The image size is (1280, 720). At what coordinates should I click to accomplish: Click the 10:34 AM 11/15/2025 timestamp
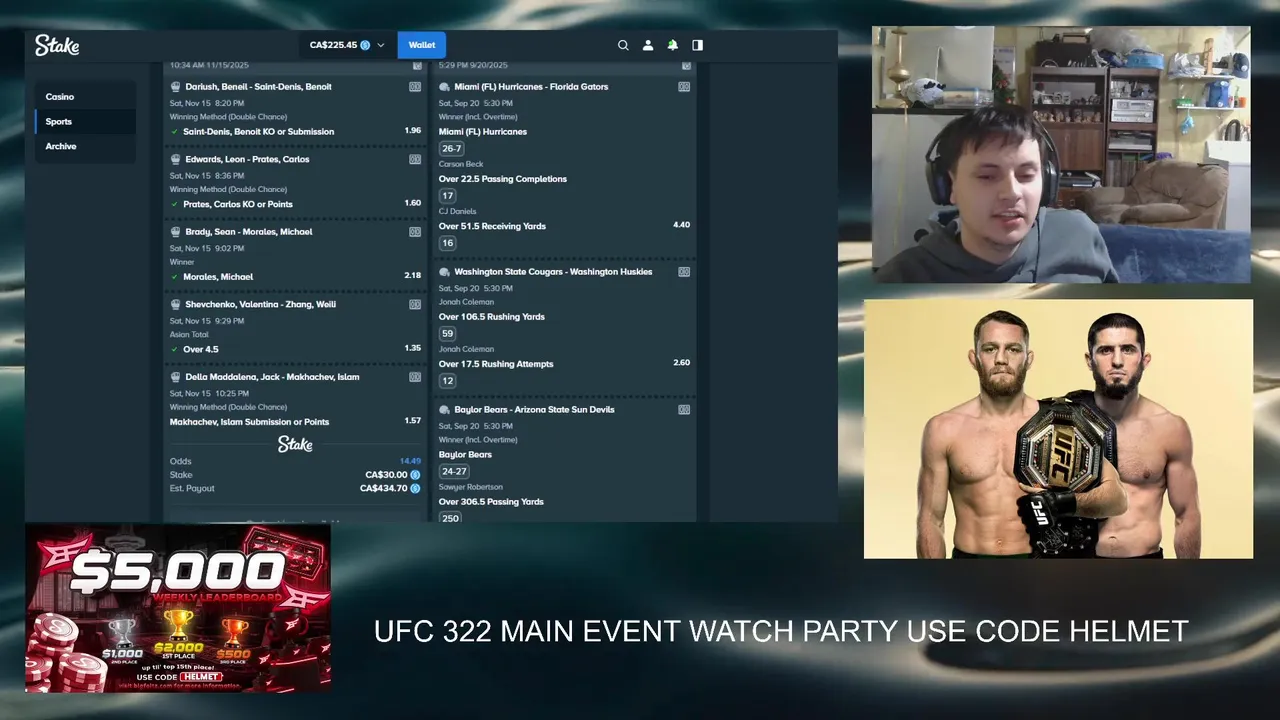tap(209, 66)
